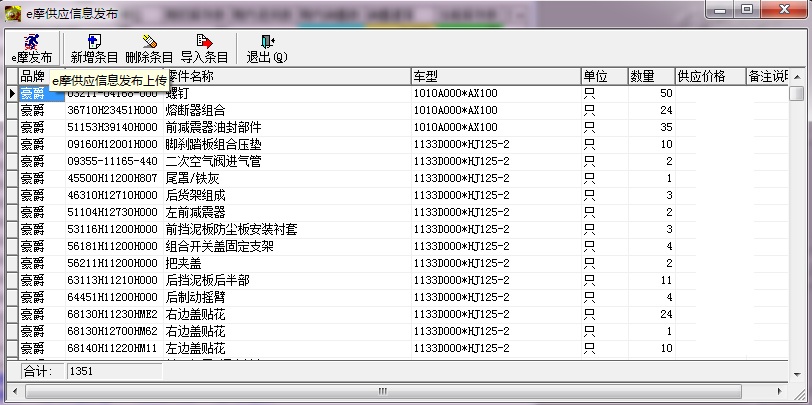This screenshot has height=405, width=812.
Task: Select part name 脚刹踏板组合压垫
Action: (x=213, y=144)
